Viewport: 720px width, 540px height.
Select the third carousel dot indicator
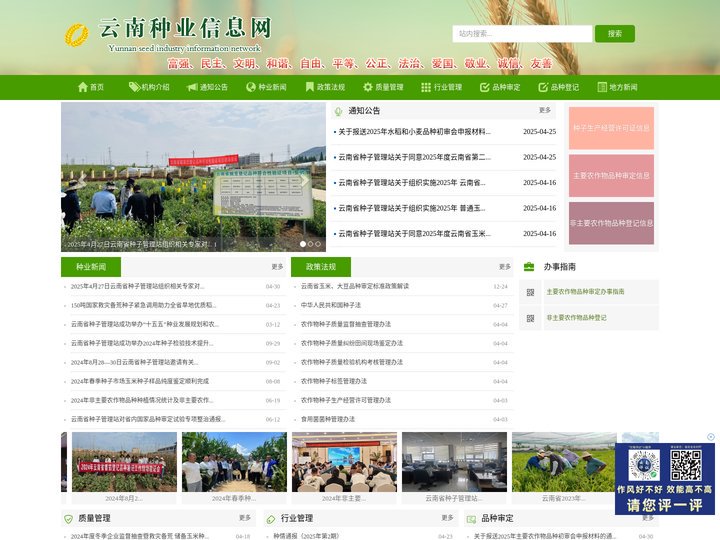pyautogui.click(x=318, y=244)
